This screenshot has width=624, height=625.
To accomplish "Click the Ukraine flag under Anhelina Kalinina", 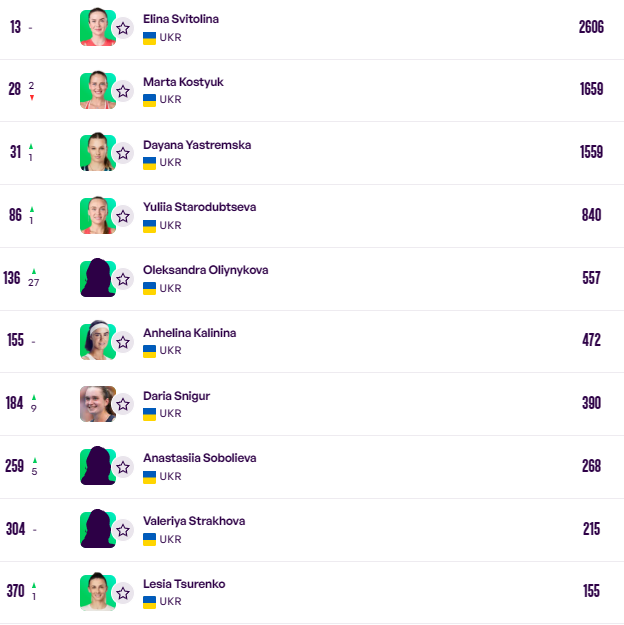I will click(150, 351).
